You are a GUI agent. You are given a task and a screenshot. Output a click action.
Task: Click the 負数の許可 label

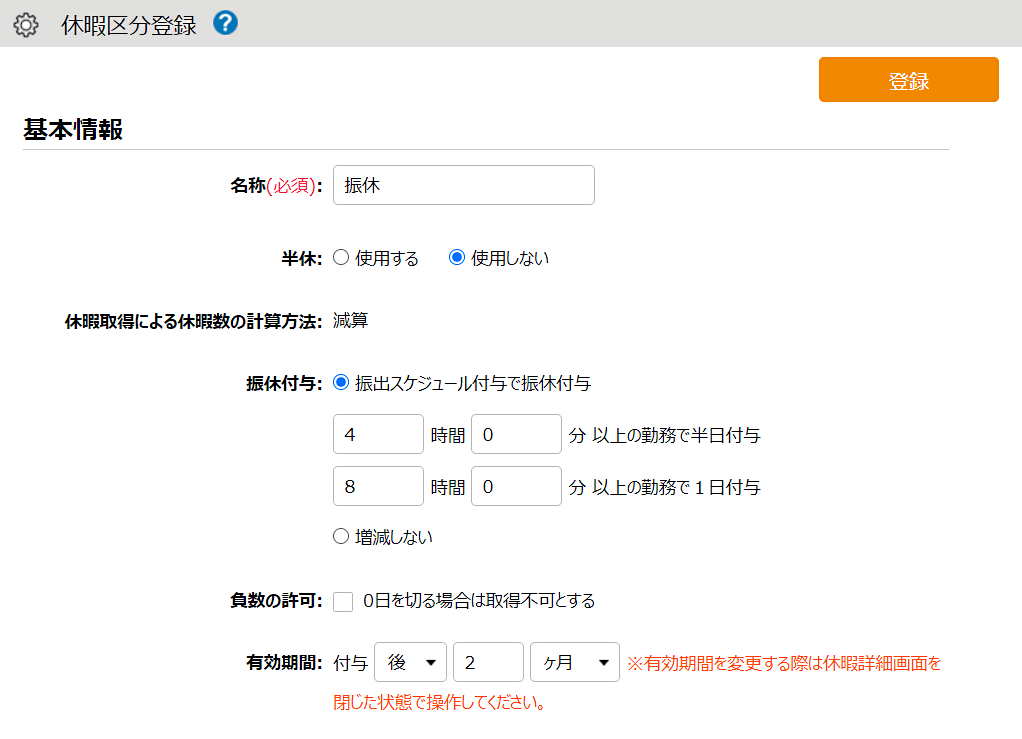(276, 600)
